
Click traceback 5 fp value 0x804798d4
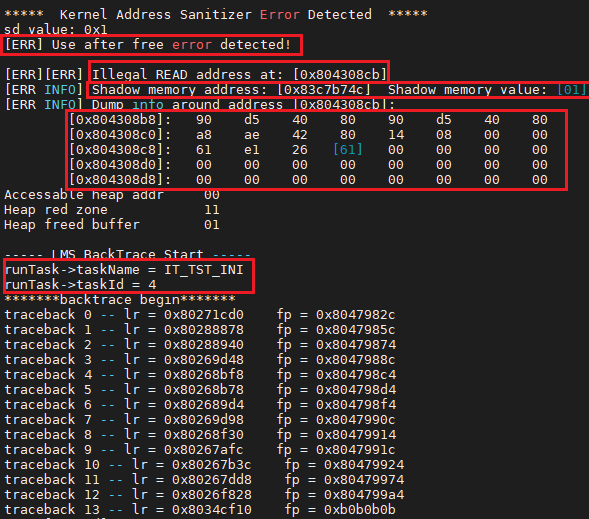coord(356,390)
